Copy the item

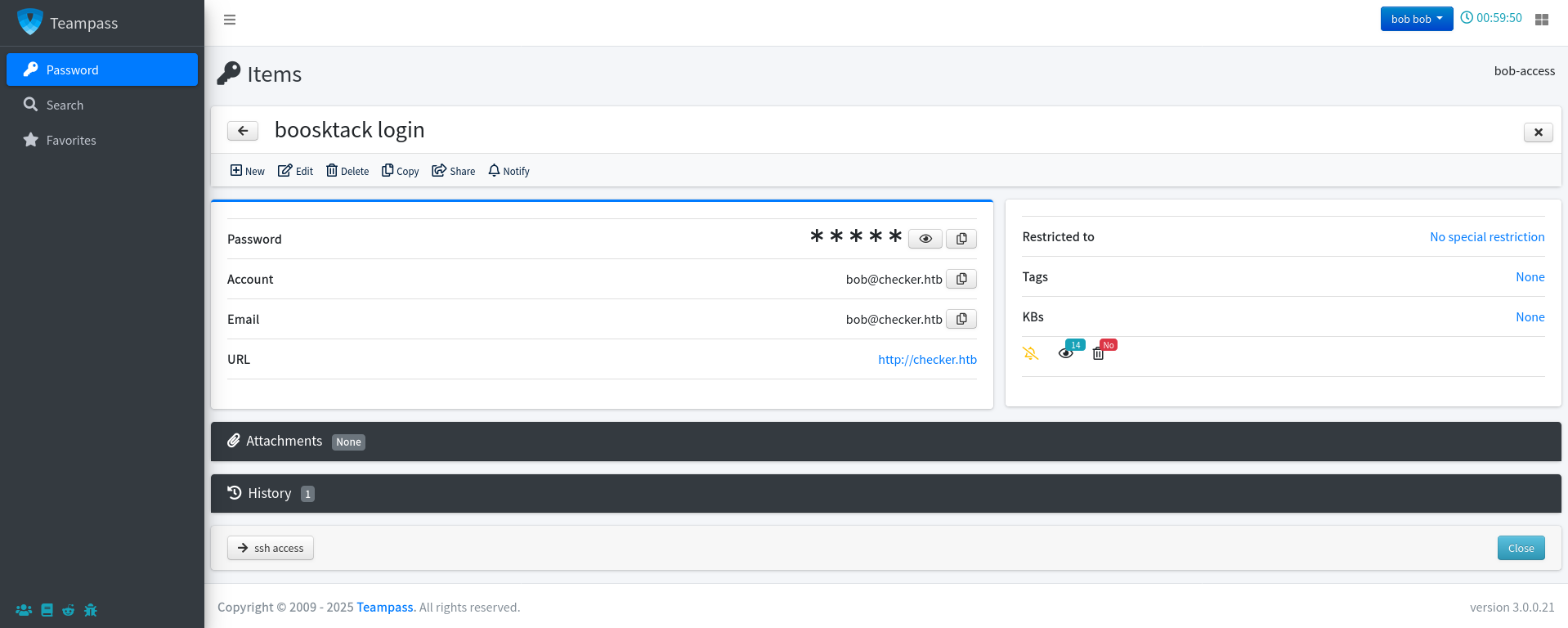tap(401, 171)
